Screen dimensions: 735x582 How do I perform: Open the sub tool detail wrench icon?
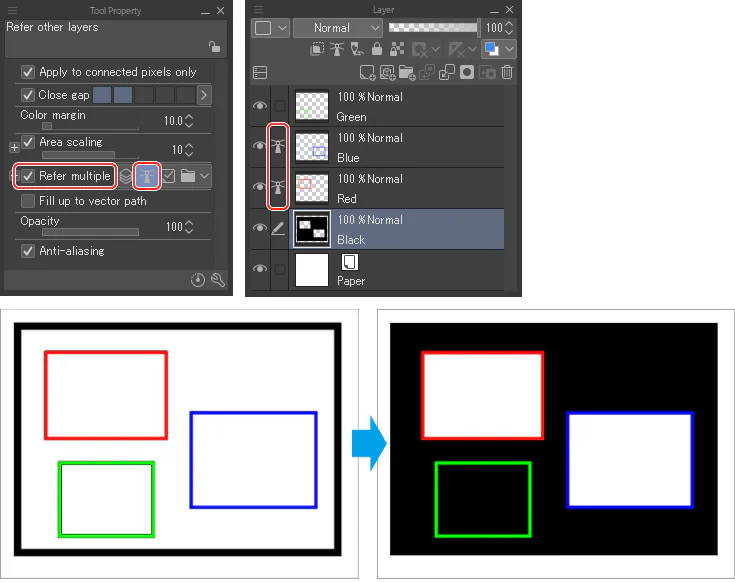click(x=218, y=280)
